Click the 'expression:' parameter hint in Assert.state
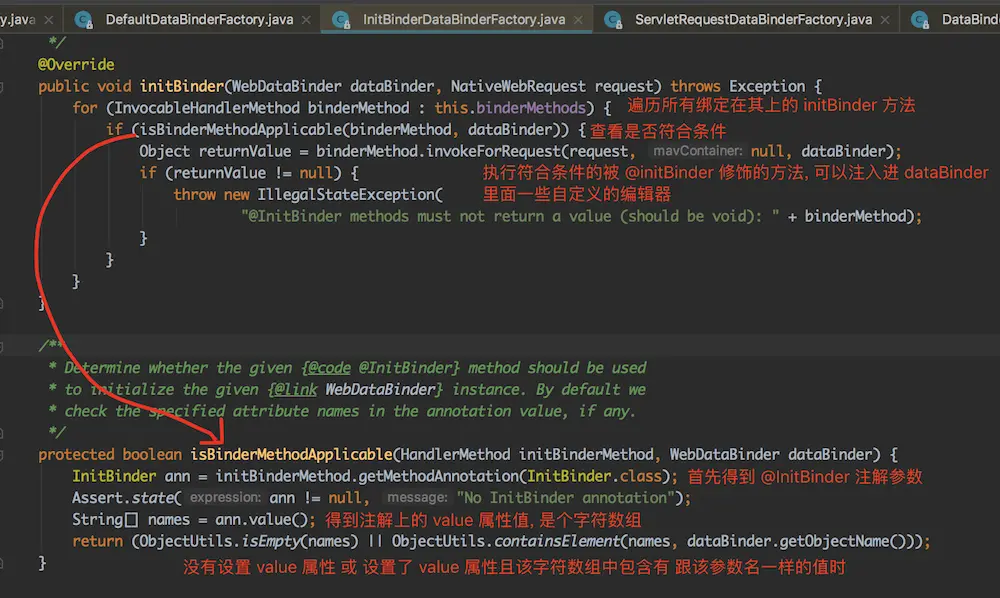Screen dimensions: 1000x598 (225, 498)
